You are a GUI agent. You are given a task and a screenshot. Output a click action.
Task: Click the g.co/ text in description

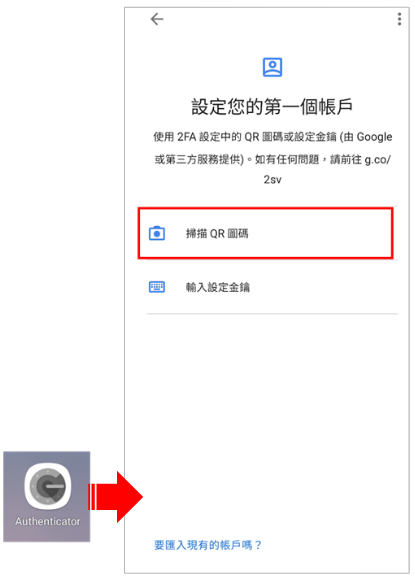pyautogui.click(x=378, y=160)
